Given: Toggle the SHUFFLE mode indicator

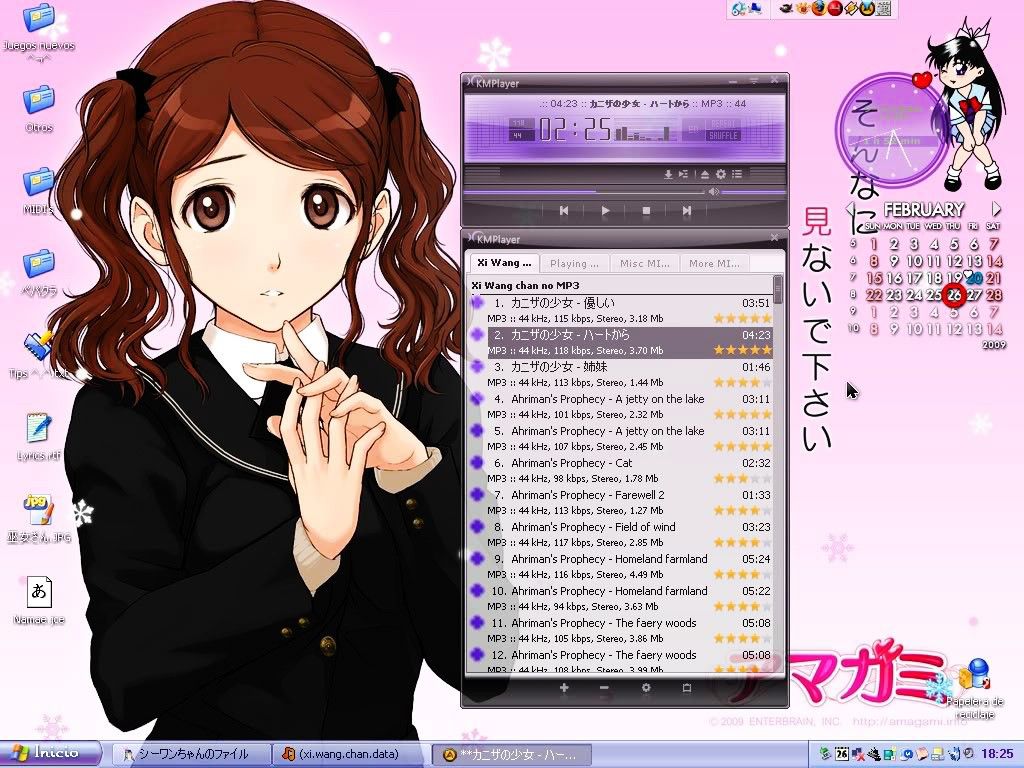Looking at the screenshot, I should coord(723,136).
